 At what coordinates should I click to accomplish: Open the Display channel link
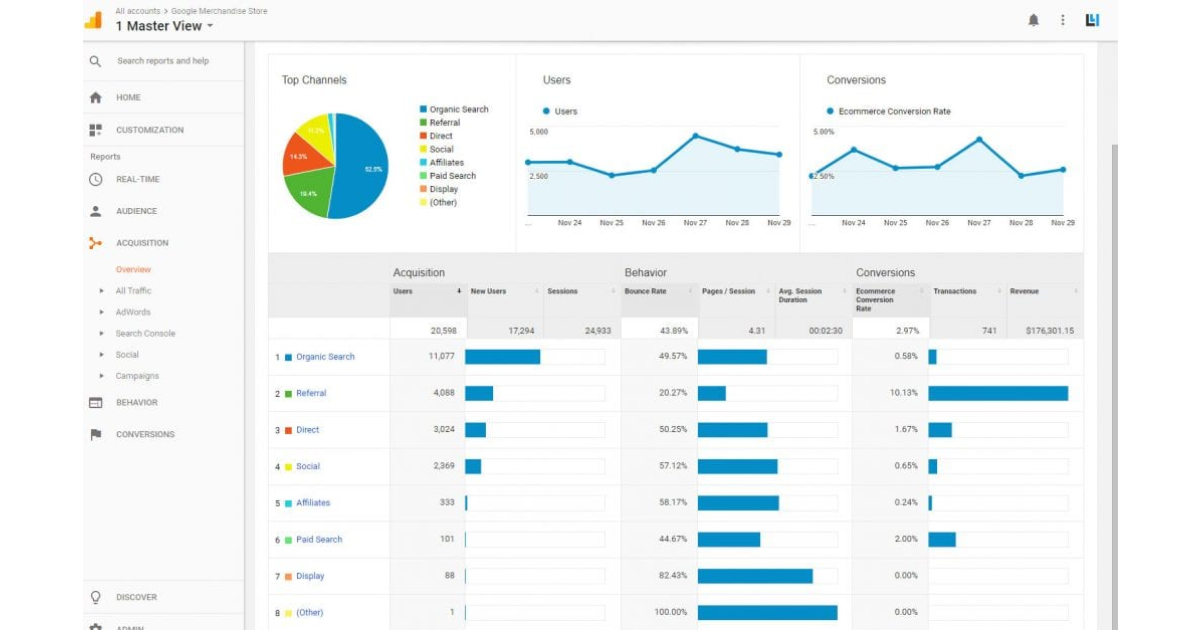310,576
